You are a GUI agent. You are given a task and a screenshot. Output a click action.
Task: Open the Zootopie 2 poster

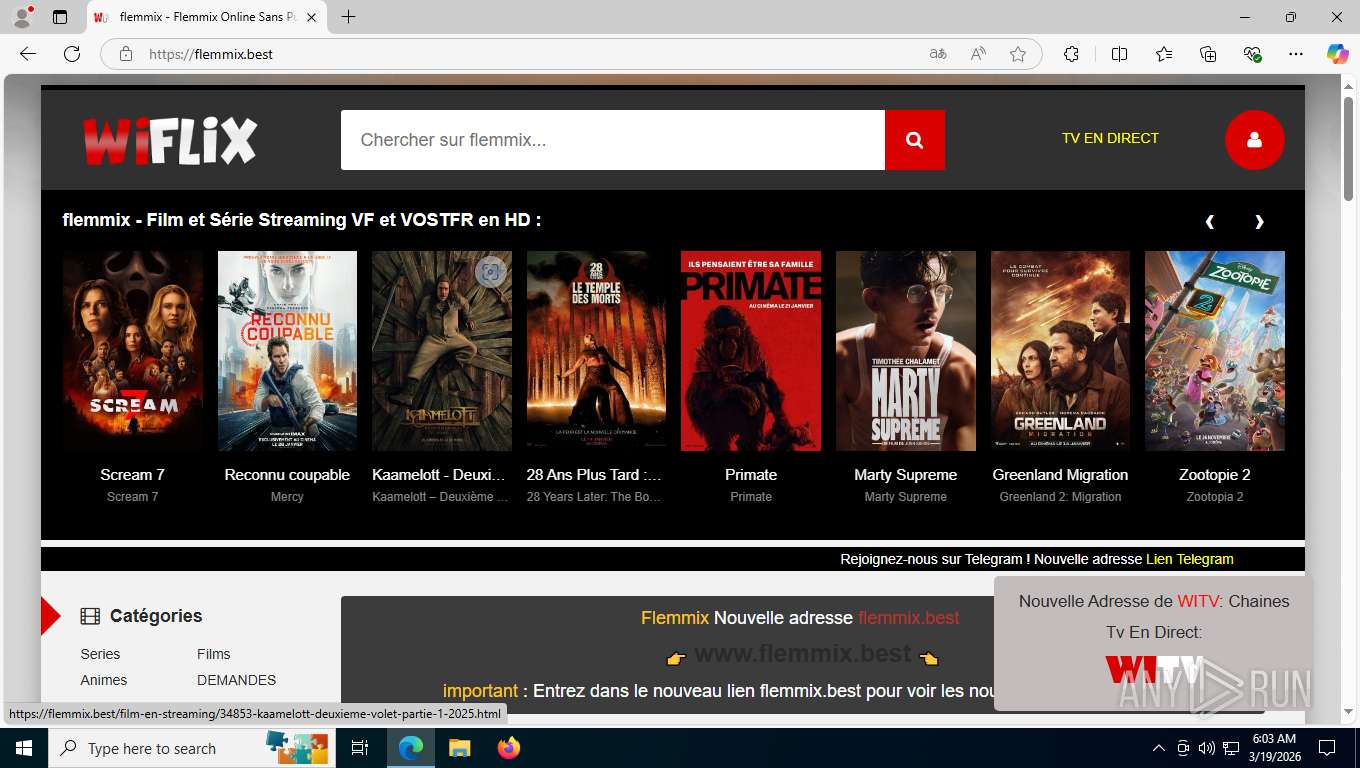[x=1215, y=351]
